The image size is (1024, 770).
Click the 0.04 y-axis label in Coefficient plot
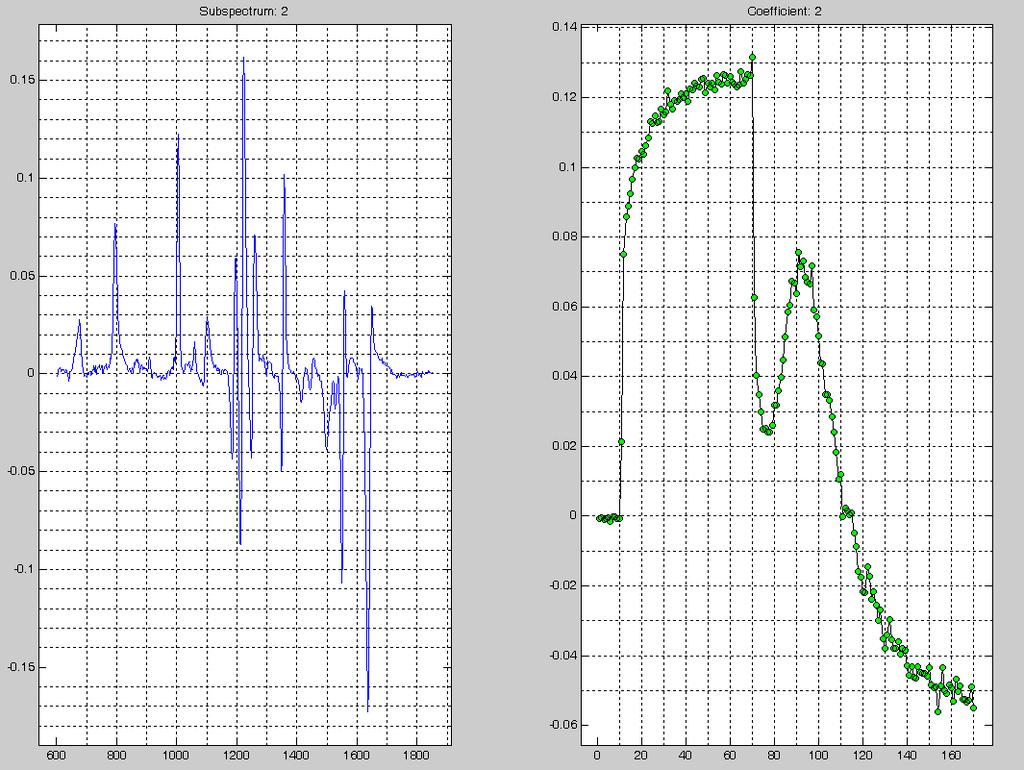pyautogui.click(x=564, y=376)
